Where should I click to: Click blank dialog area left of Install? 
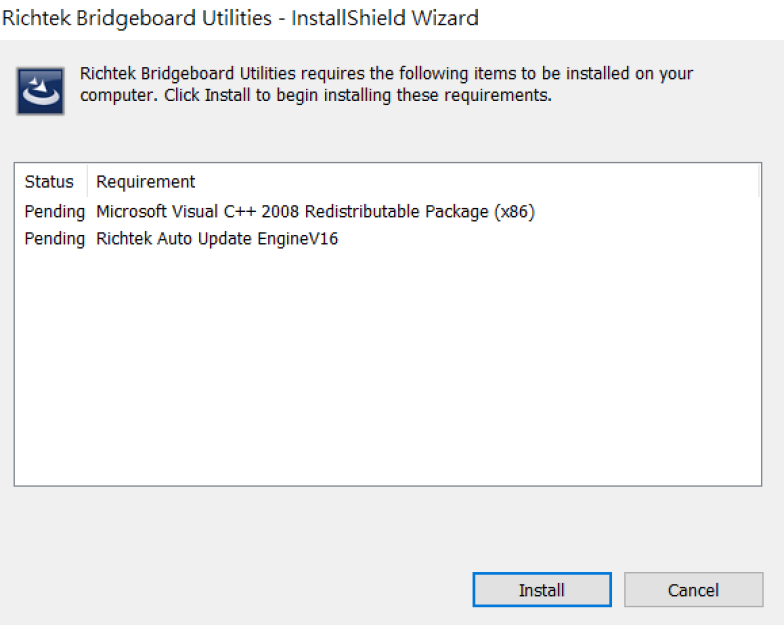[240, 590]
